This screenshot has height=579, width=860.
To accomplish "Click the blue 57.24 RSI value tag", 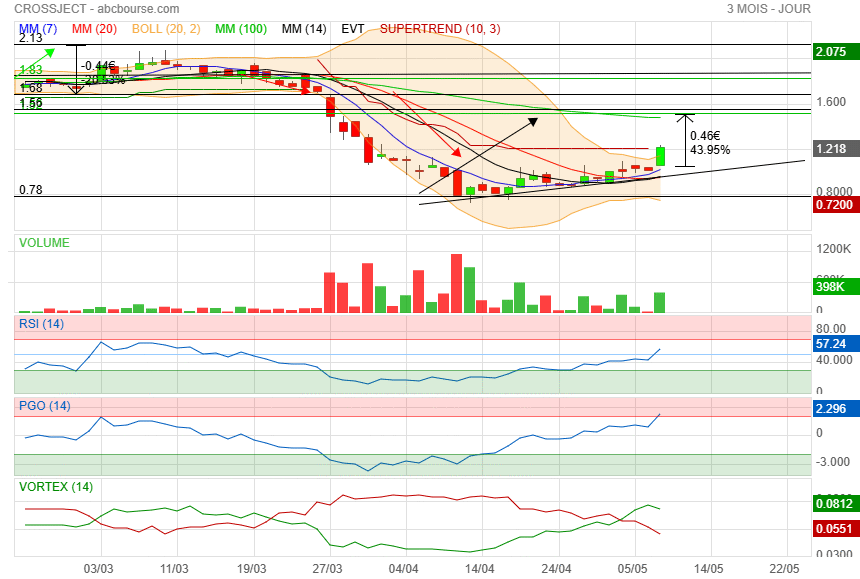I will click(835, 344).
